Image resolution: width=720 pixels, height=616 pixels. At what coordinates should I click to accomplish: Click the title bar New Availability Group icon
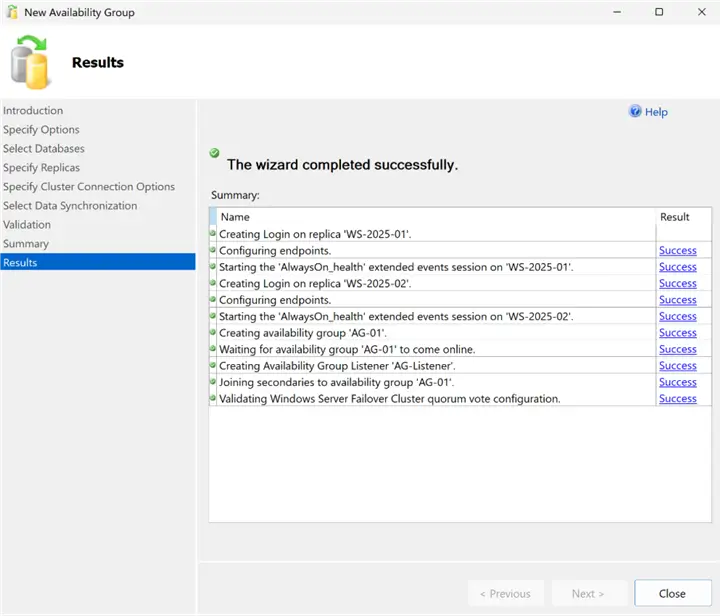tap(12, 12)
